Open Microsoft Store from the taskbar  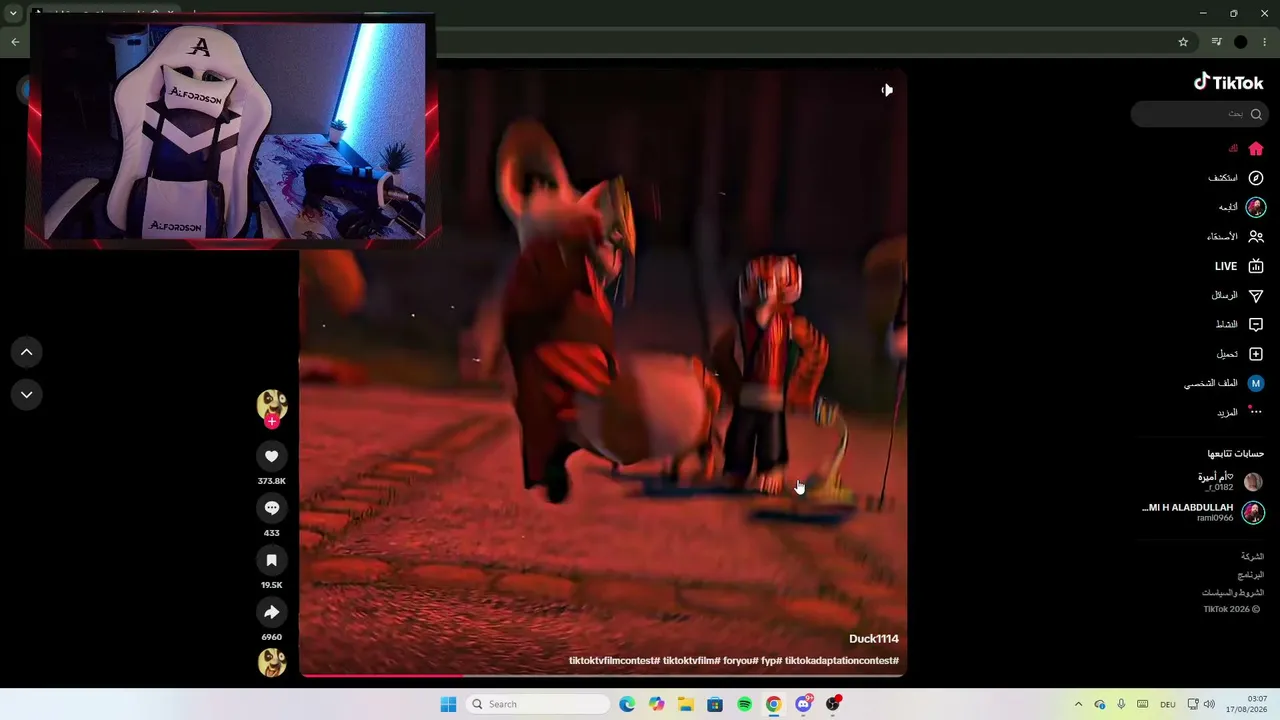[715, 704]
